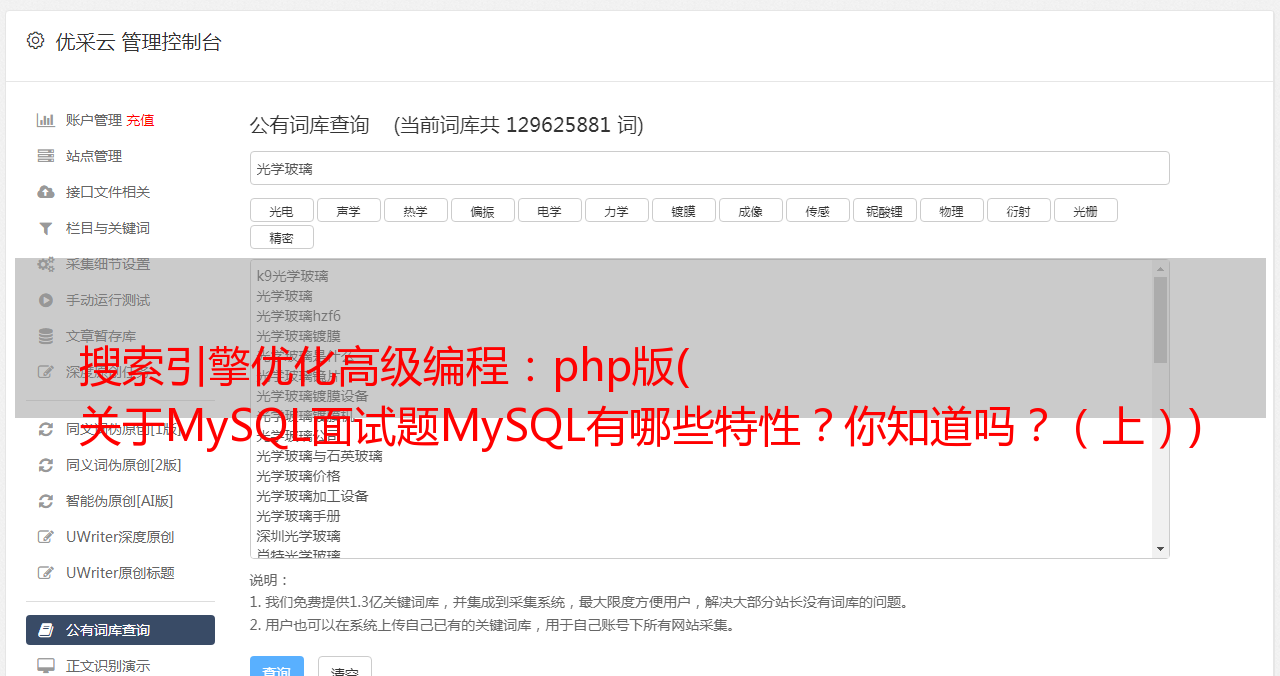This screenshot has width=1280, height=676.
Task: Select 公有词库查询 in the sidebar
Action: (x=120, y=630)
